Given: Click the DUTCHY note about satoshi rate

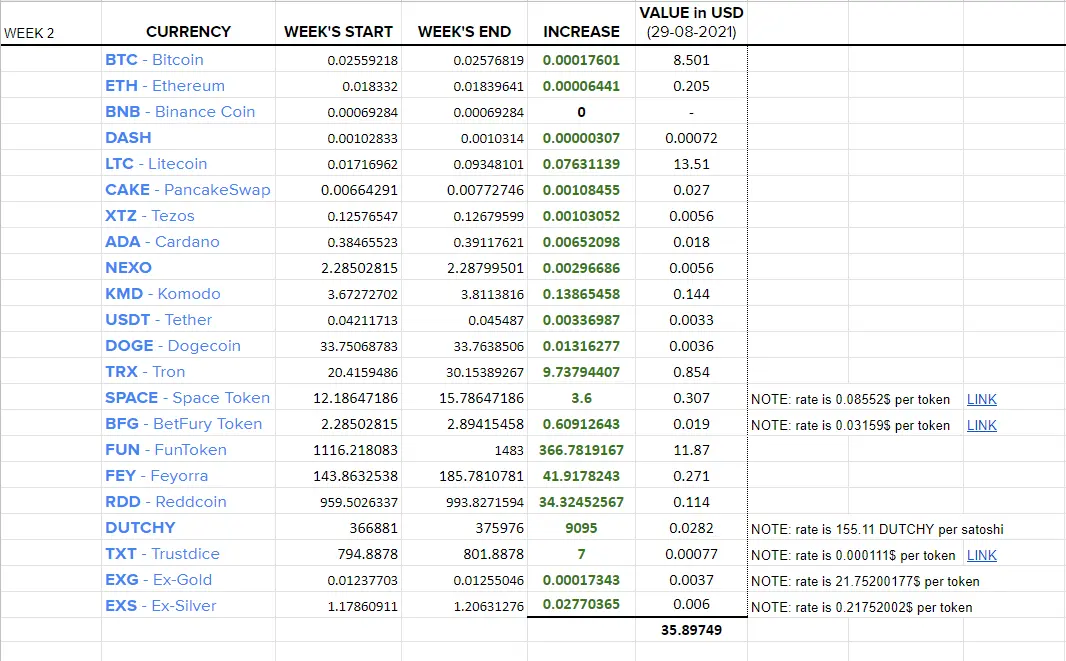Looking at the screenshot, I should point(877,529).
